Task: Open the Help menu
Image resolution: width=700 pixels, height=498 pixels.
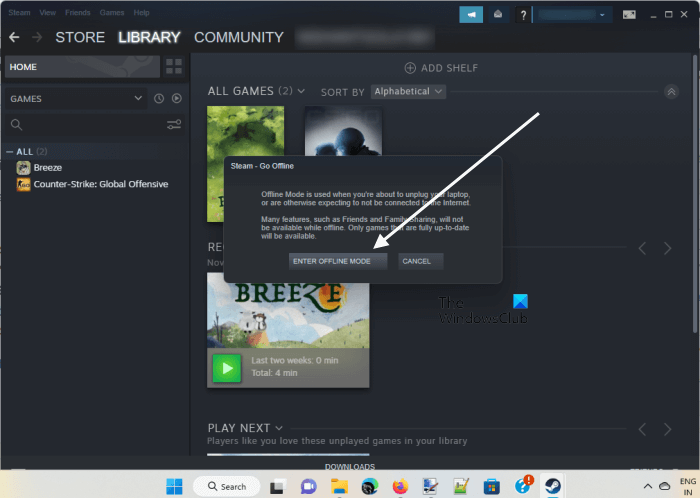Action: [142, 12]
